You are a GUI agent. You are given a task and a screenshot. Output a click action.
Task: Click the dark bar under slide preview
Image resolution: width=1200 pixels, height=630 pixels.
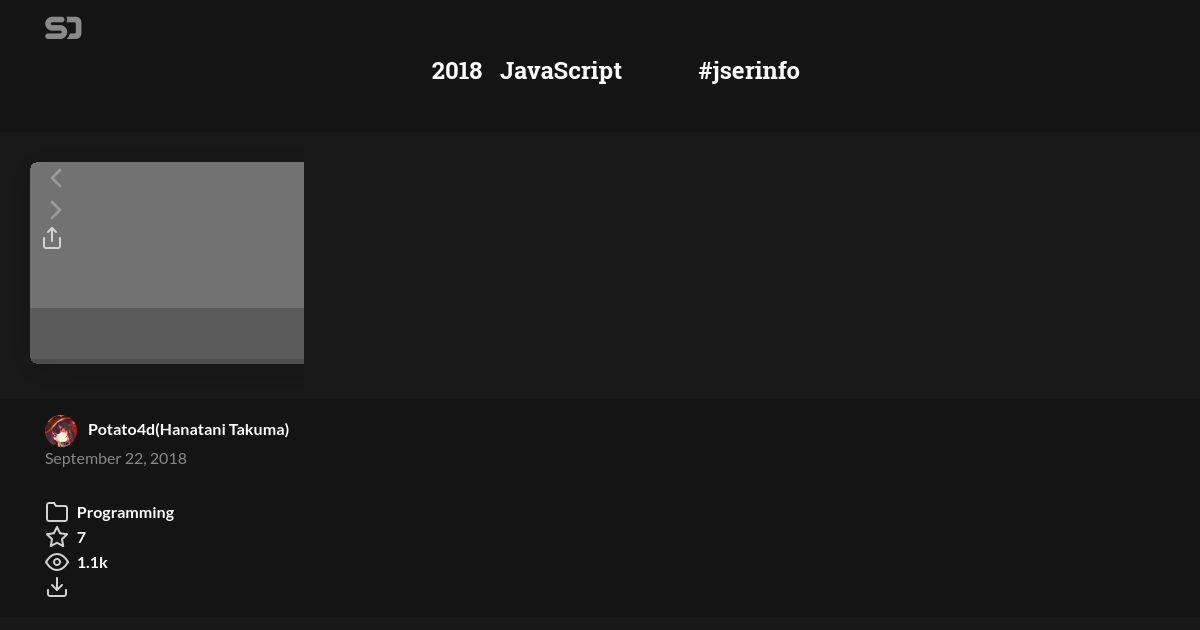click(167, 333)
